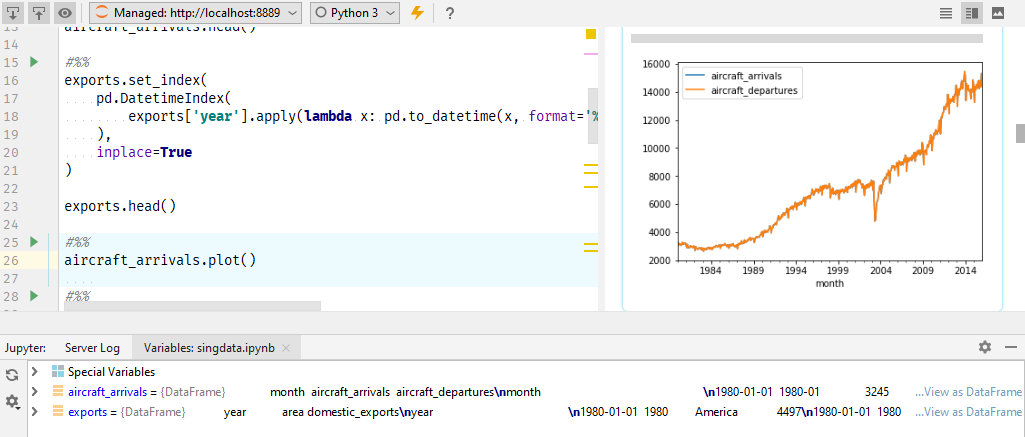Run the cell at line 28
The height and width of the screenshot is (437, 1025).
[34, 297]
